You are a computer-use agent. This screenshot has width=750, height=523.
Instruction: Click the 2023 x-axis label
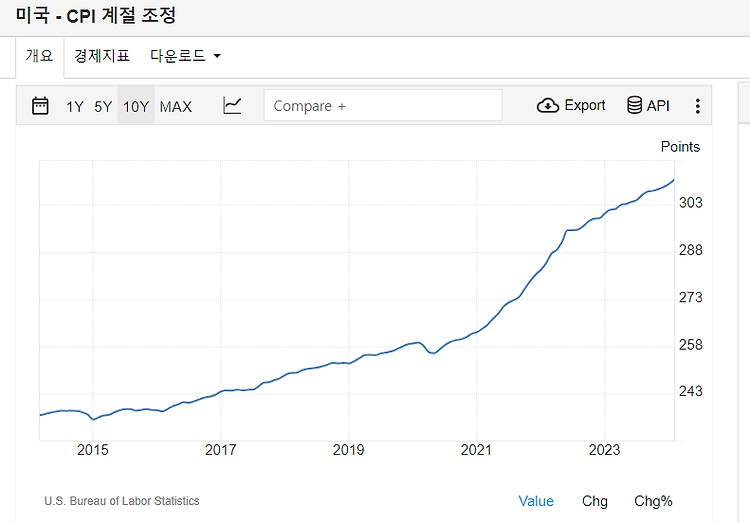[x=604, y=450]
